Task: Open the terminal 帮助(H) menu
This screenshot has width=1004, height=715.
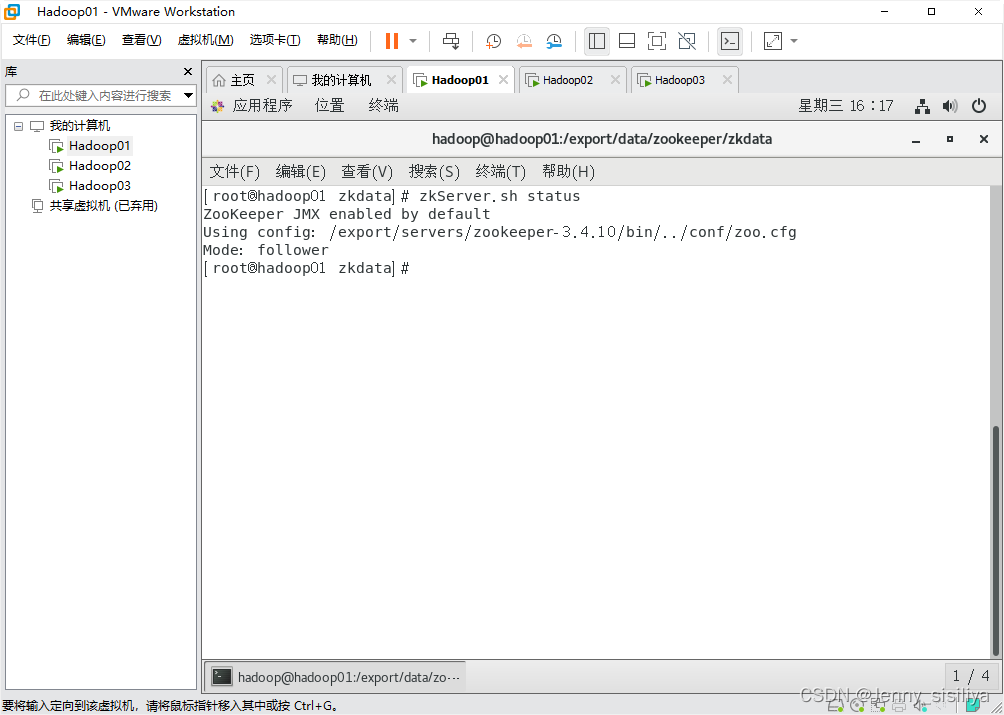Action: click(568, 172)
